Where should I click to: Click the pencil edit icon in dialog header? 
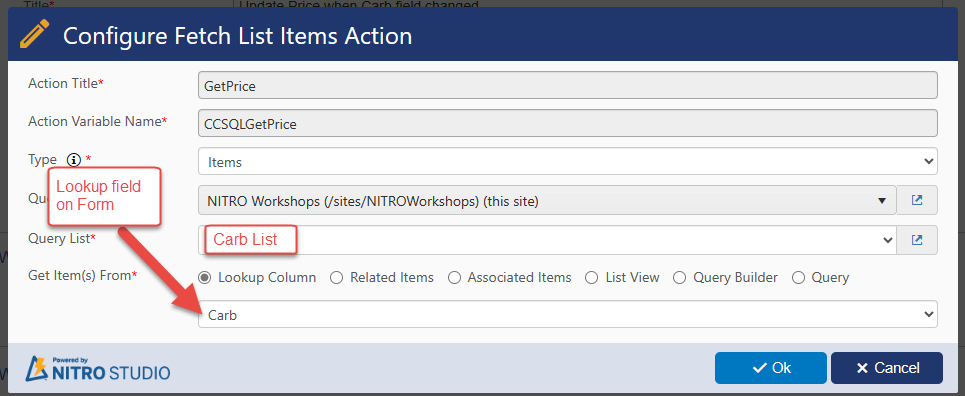click(34, 34)
